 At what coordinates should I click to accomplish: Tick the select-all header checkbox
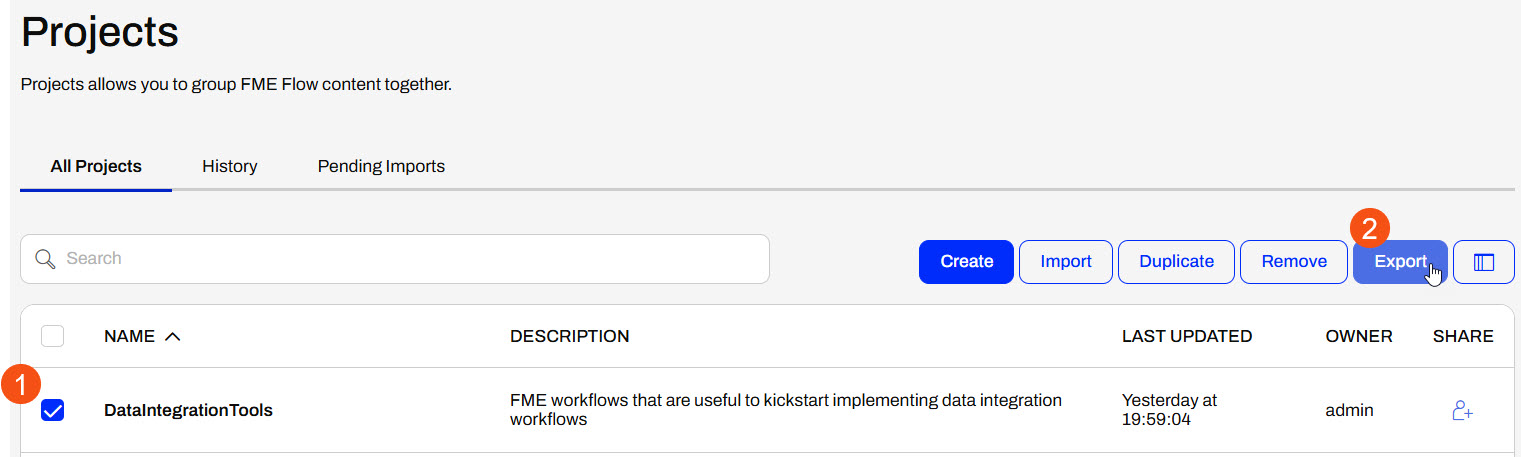53,336
